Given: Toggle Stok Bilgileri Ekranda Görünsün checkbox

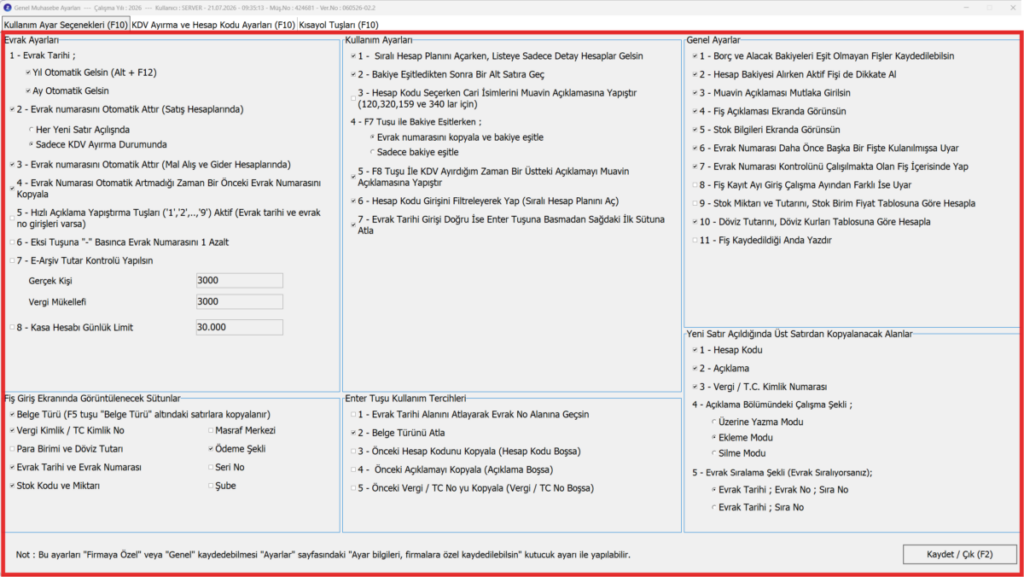Looking at the screenshot, I should tap(695, 130).
